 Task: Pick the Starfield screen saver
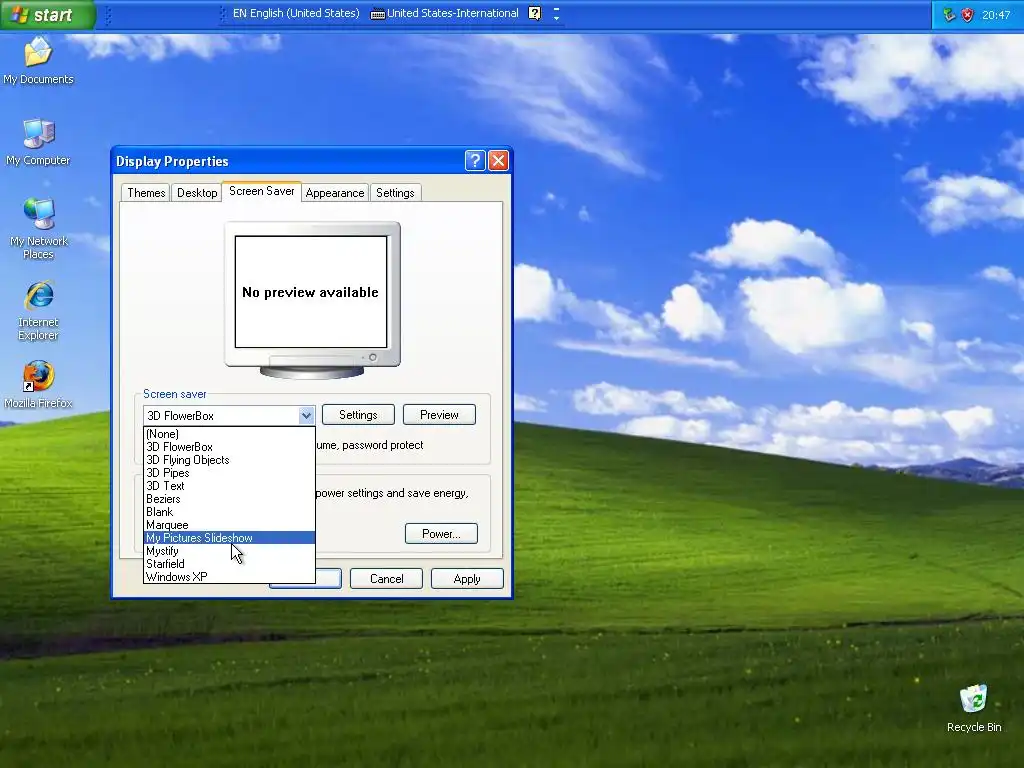click(229, 564)
